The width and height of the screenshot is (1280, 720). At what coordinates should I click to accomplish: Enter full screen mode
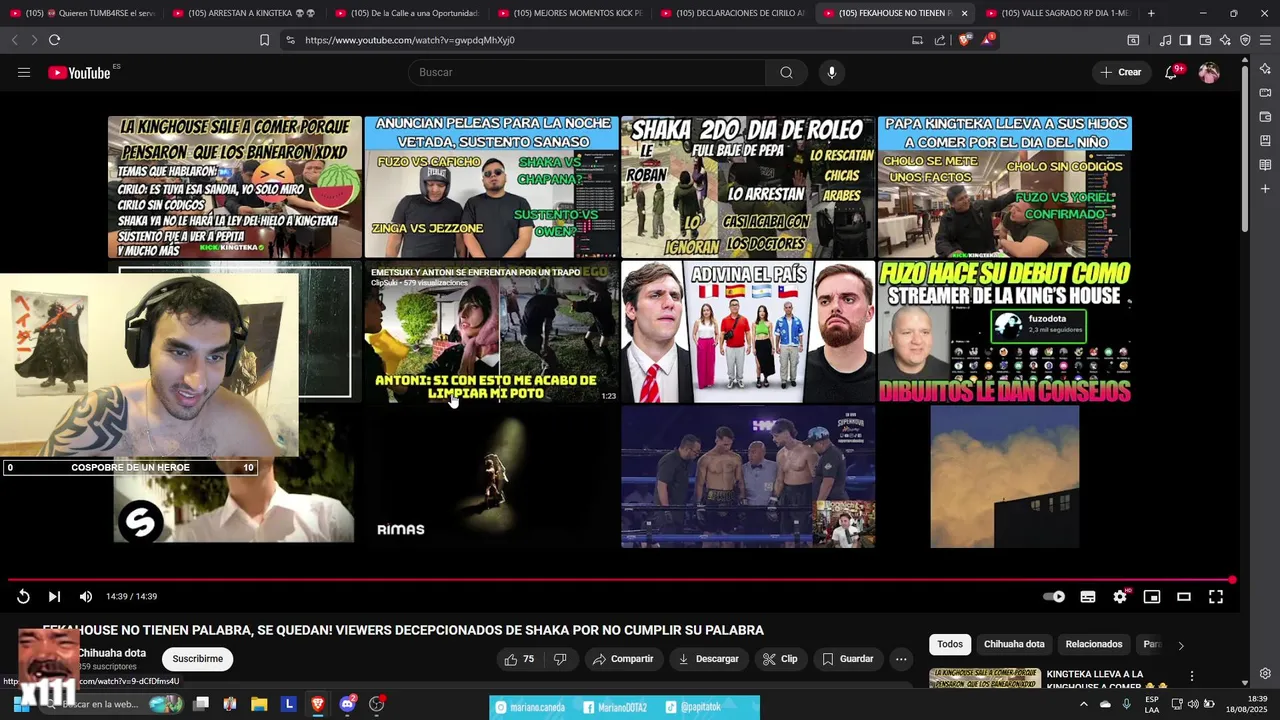[1216, 597]
